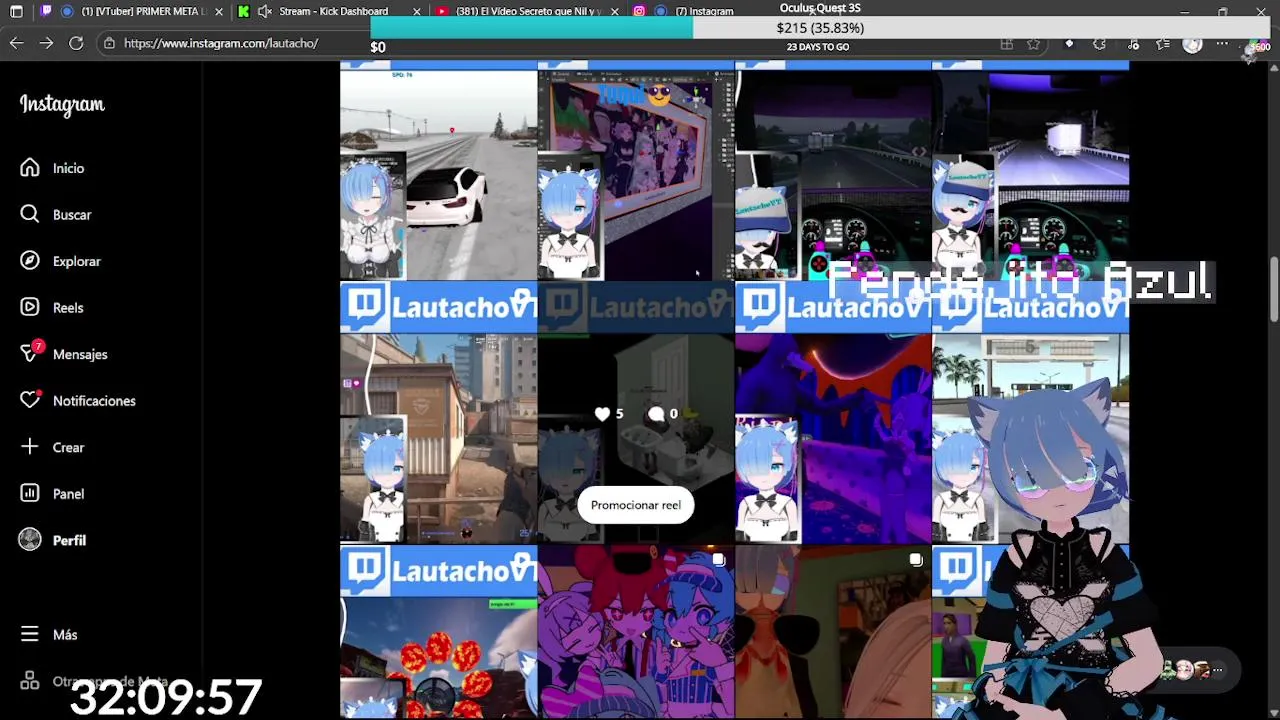1280x720 pixels.
Task: Click the Panel link text
Action: tap(68, 493)
